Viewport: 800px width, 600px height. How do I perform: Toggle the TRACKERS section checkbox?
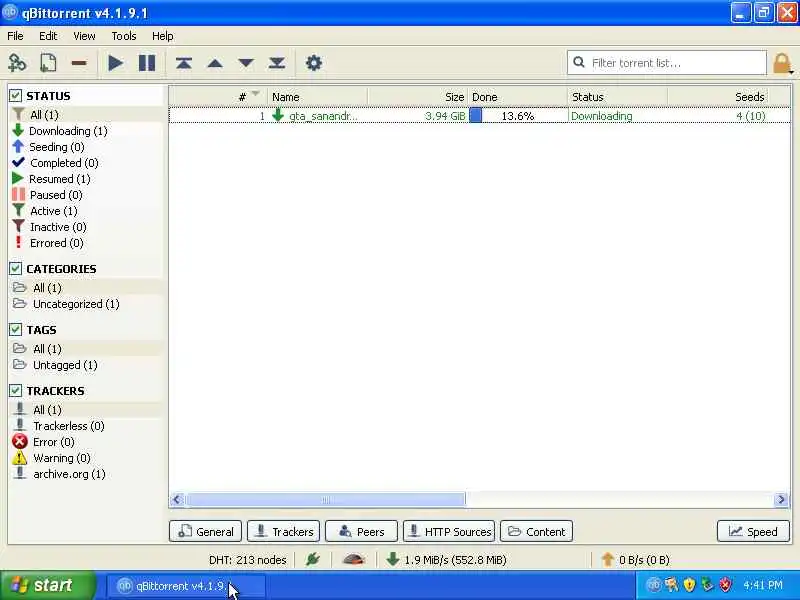tap(15, 391)
